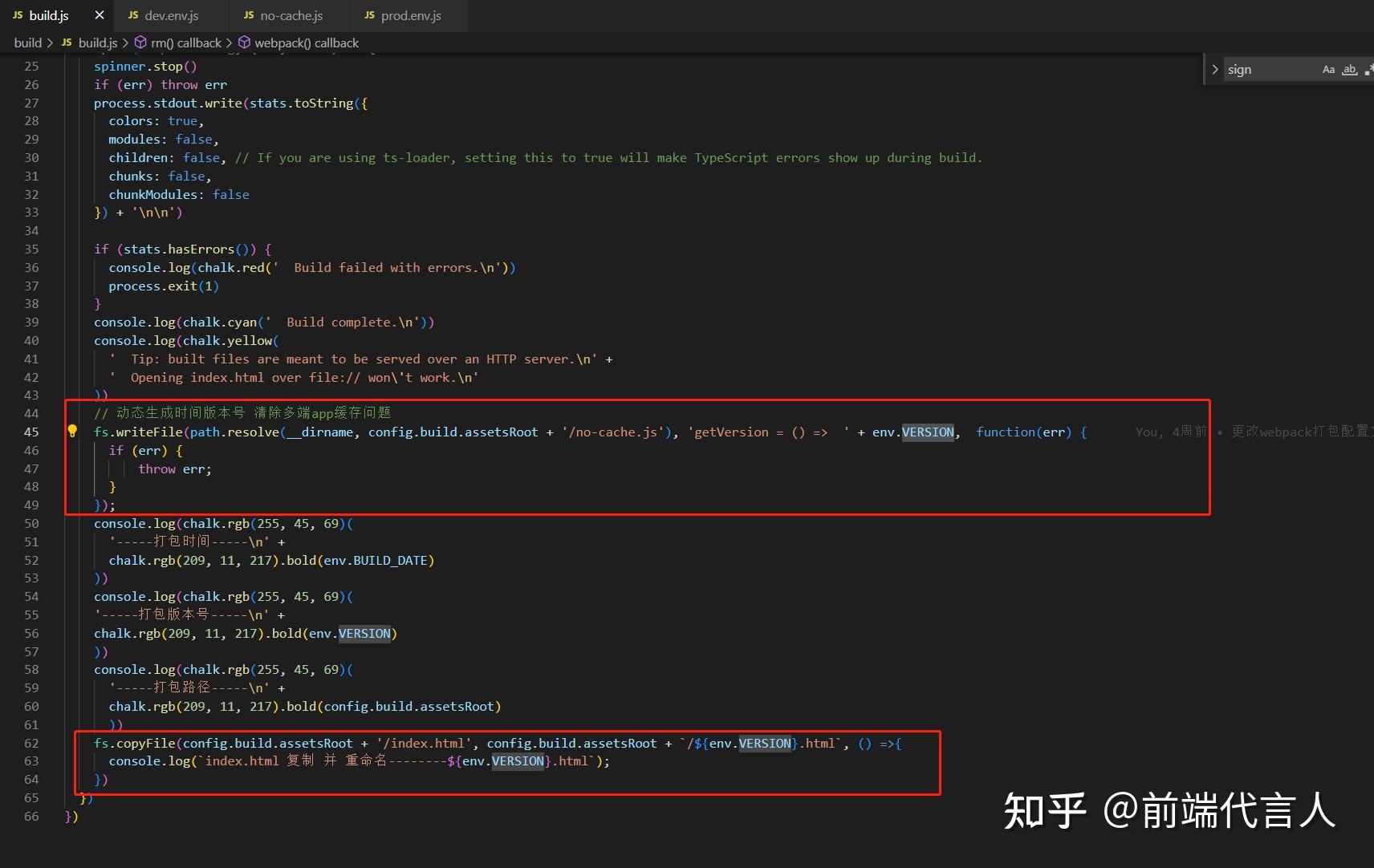Expand replace mode in find widget

1215,70
